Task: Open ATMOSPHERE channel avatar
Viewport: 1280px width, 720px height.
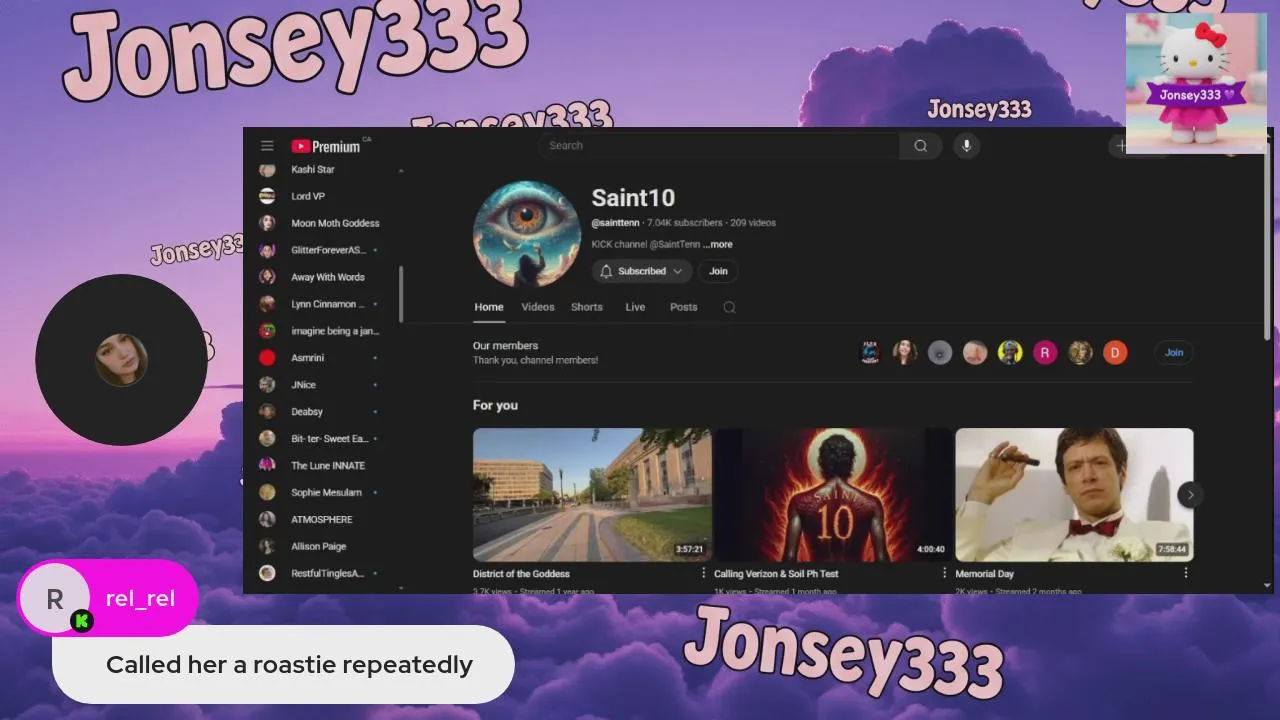Action: (x=267, y=520)
